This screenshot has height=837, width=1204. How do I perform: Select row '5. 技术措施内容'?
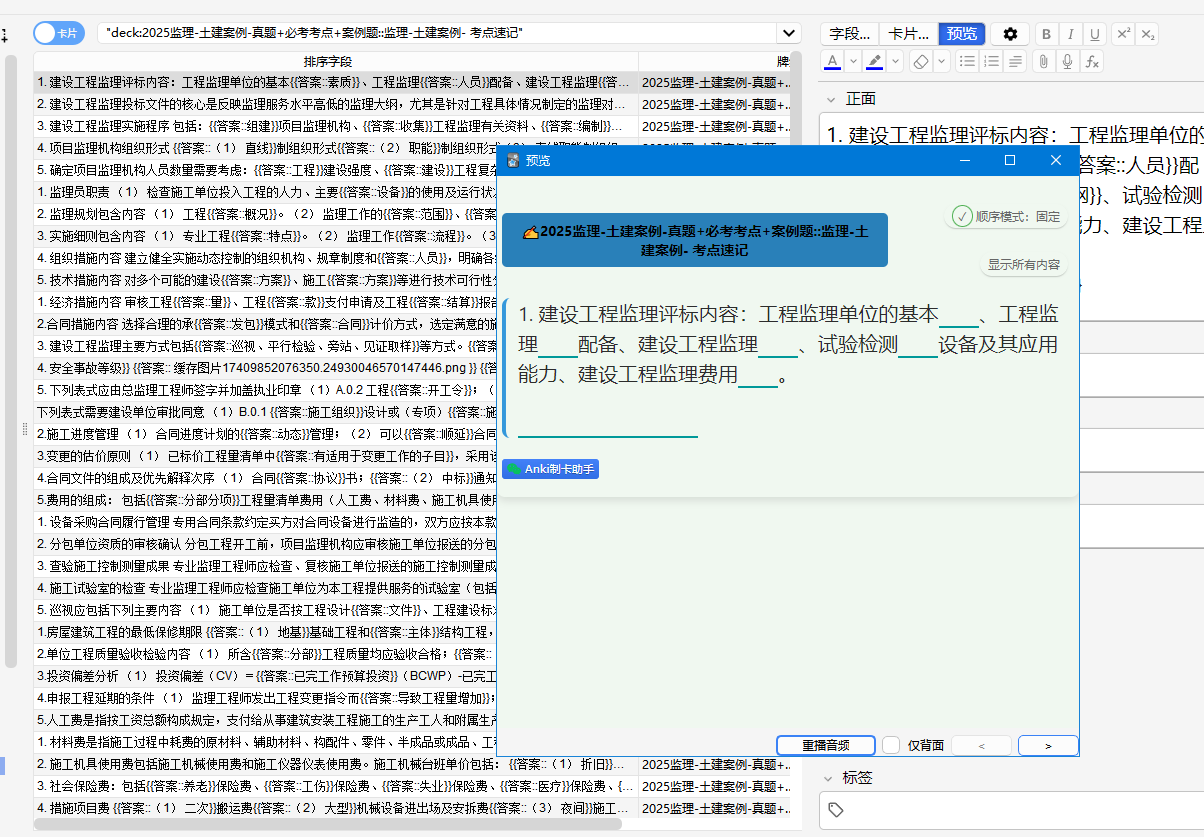click(x=265, y=279)
